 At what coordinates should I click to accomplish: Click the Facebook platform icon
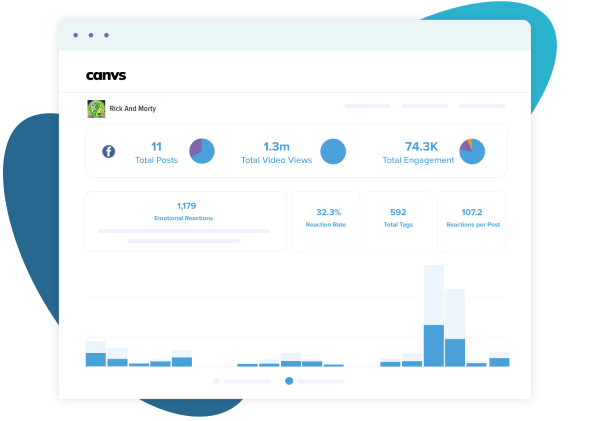pyautogui.click(x=109, y=152)
